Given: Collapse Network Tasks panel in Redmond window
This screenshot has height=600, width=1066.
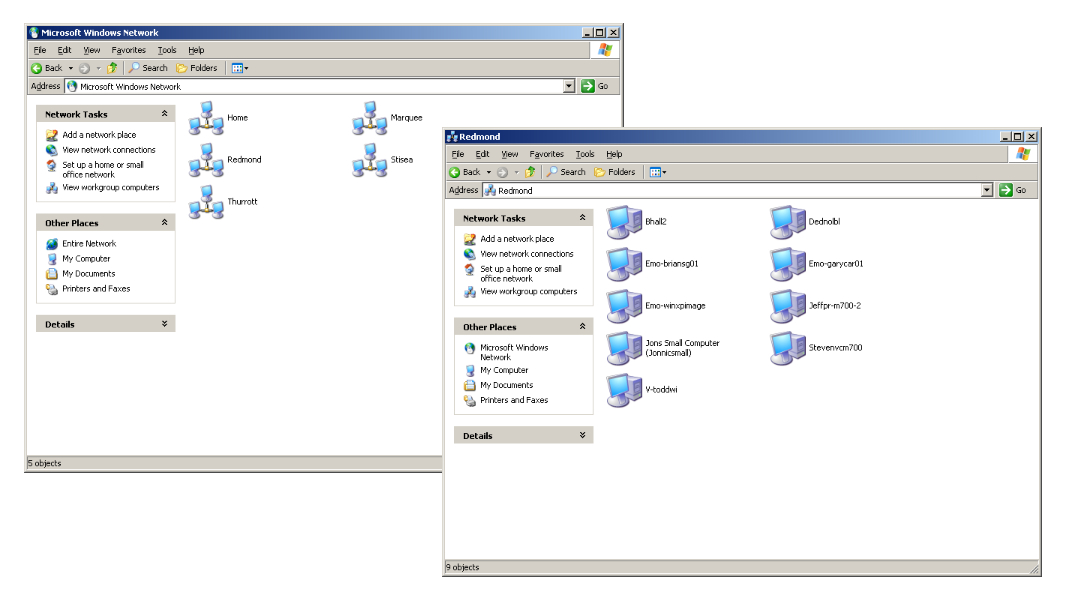Looking at the screenshot, I should pos(582,218).
